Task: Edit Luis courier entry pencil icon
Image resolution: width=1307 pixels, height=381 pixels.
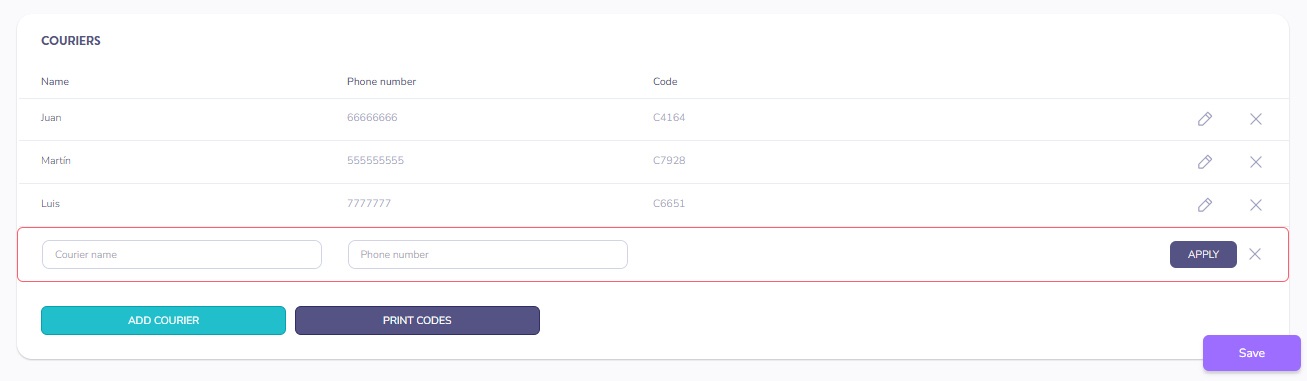Action: click(1205, 205)
